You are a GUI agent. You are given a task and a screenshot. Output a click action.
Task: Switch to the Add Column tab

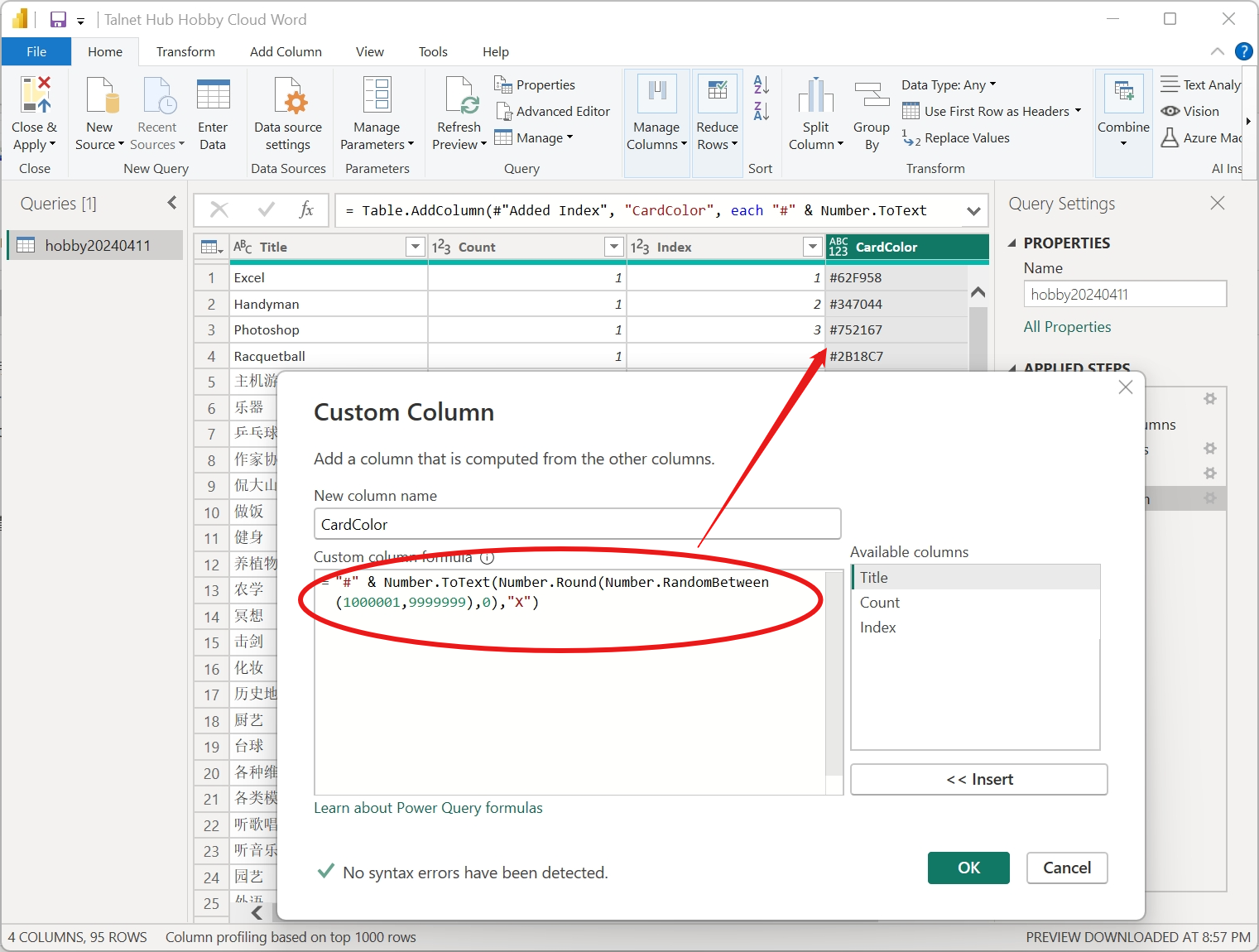[x=286, y=51]
